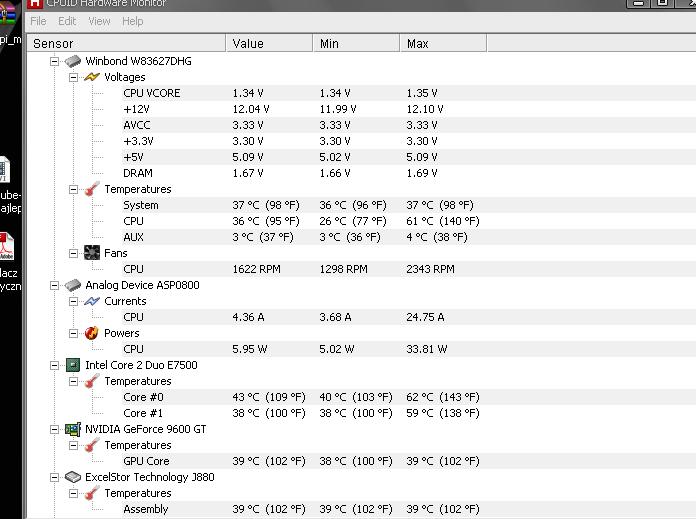Collapse the Currents group
696x519 pixels.
point(73,301)
